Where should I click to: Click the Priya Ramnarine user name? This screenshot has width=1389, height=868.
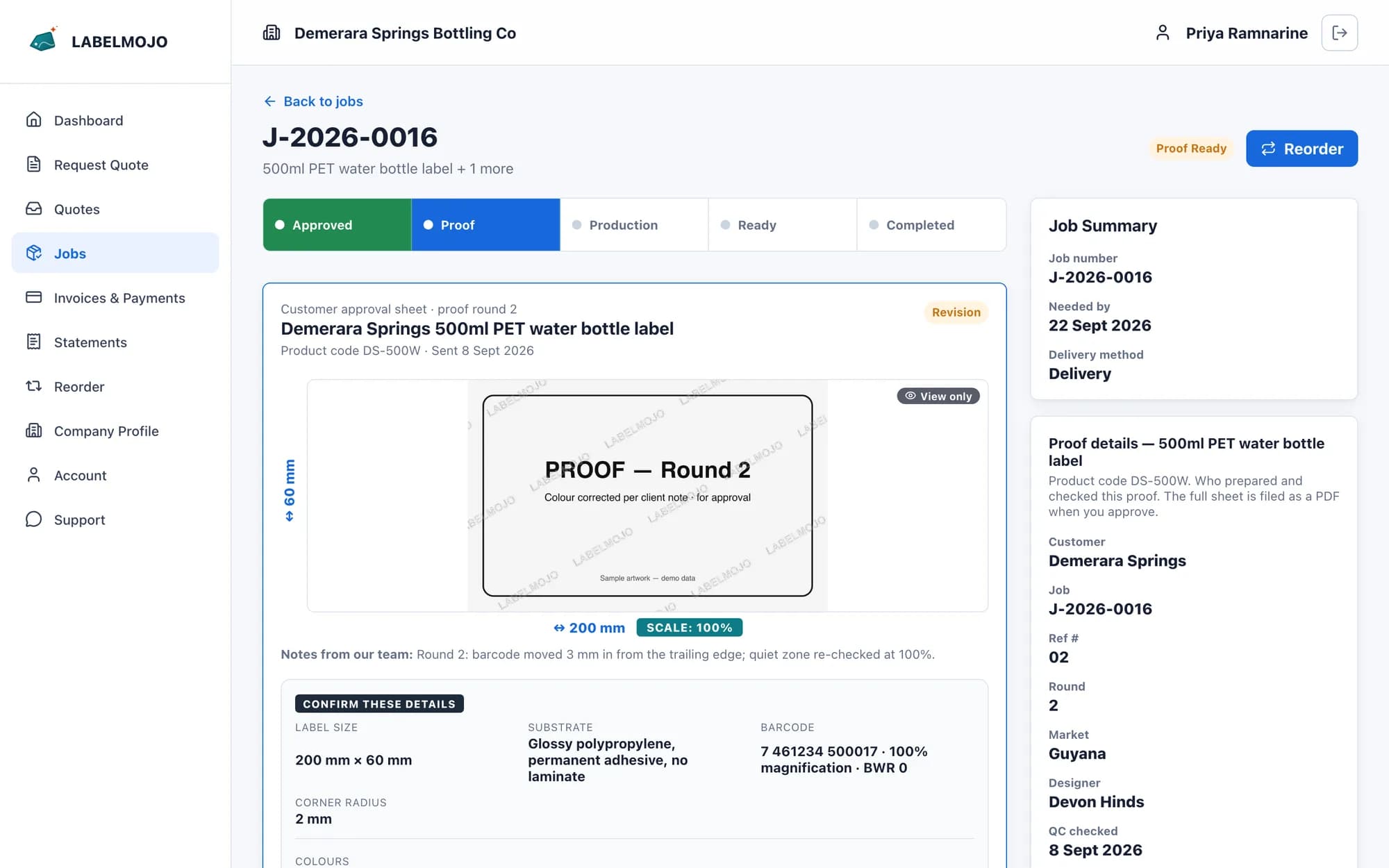point(1247,33)
